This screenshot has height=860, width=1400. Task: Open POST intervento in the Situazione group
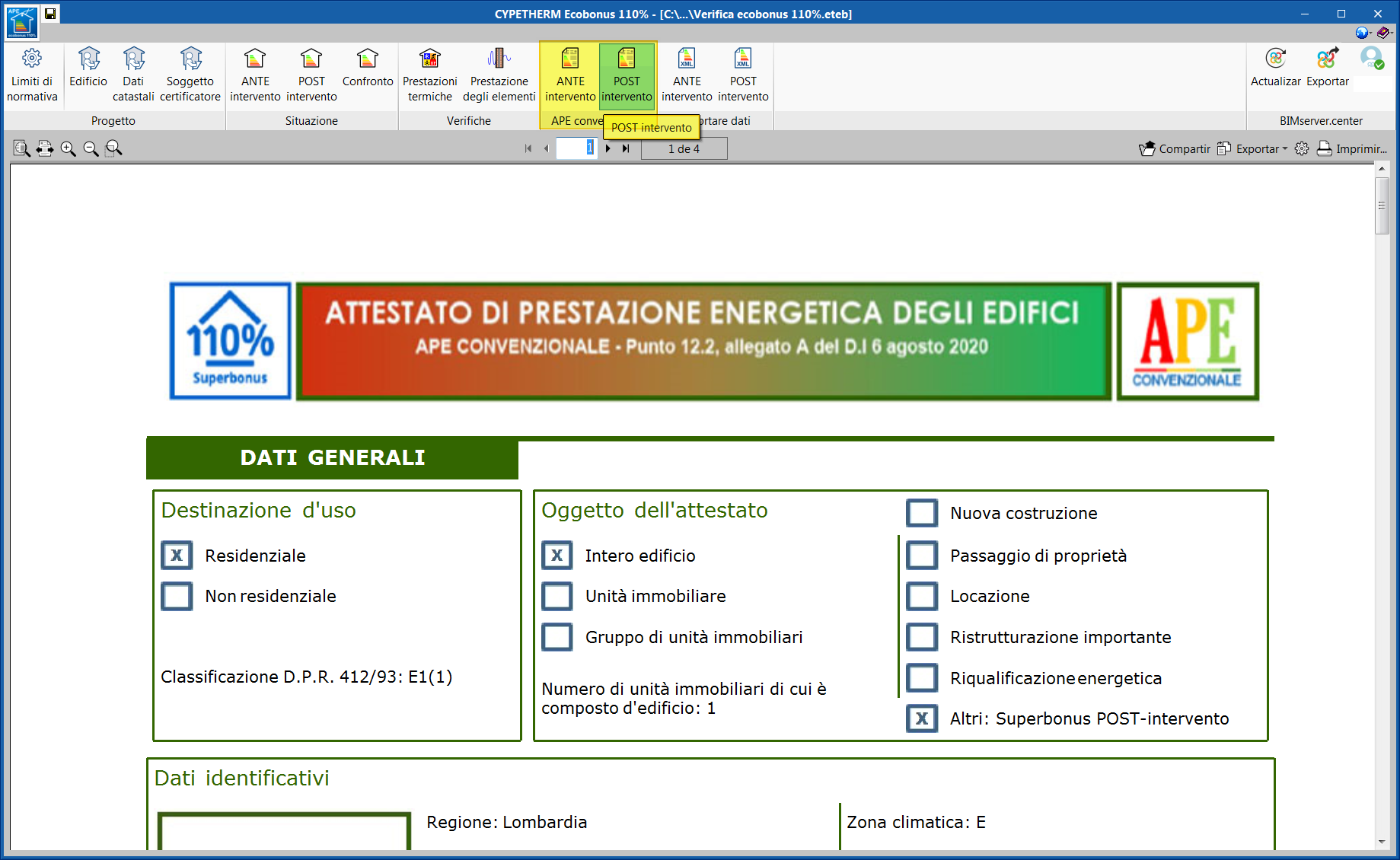tap(311, 75)
